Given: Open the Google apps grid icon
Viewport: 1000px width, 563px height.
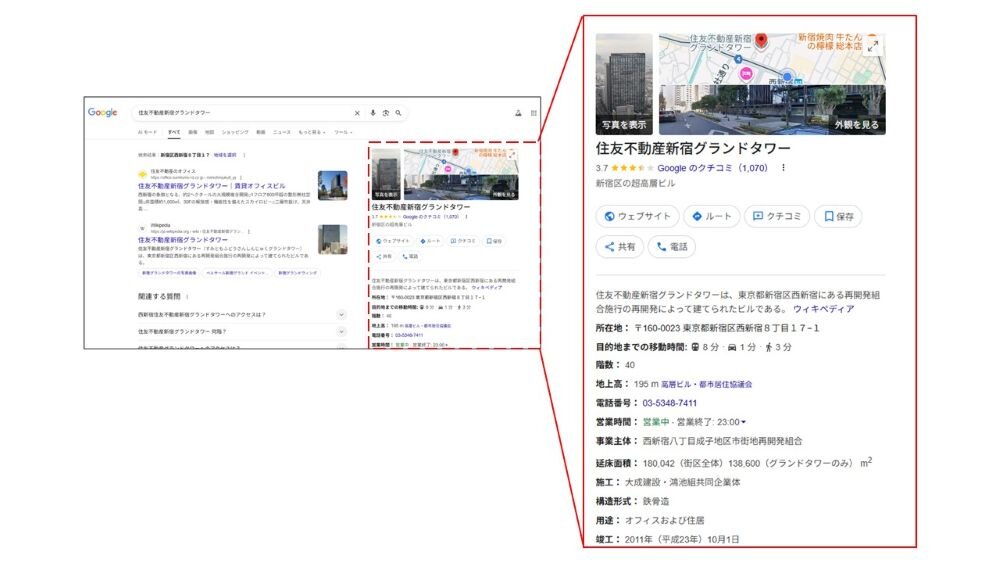Looking at the screenshot, I should [533, 113].
